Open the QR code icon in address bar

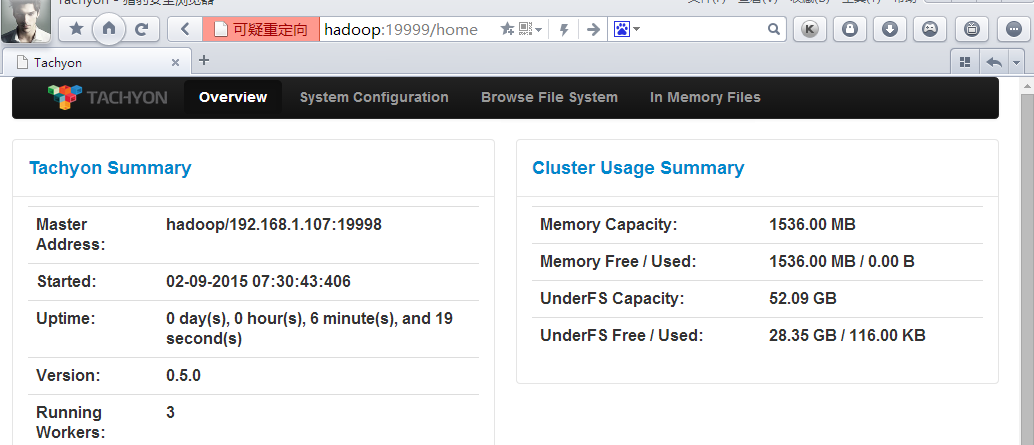coord(526,29)
